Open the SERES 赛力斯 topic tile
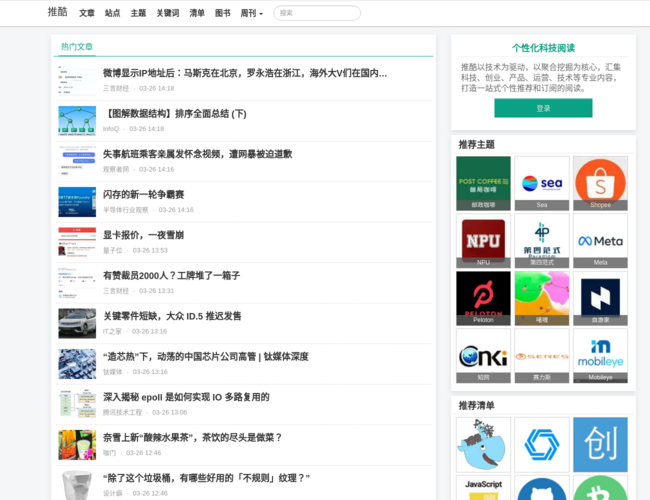 (x=542, y=356)
